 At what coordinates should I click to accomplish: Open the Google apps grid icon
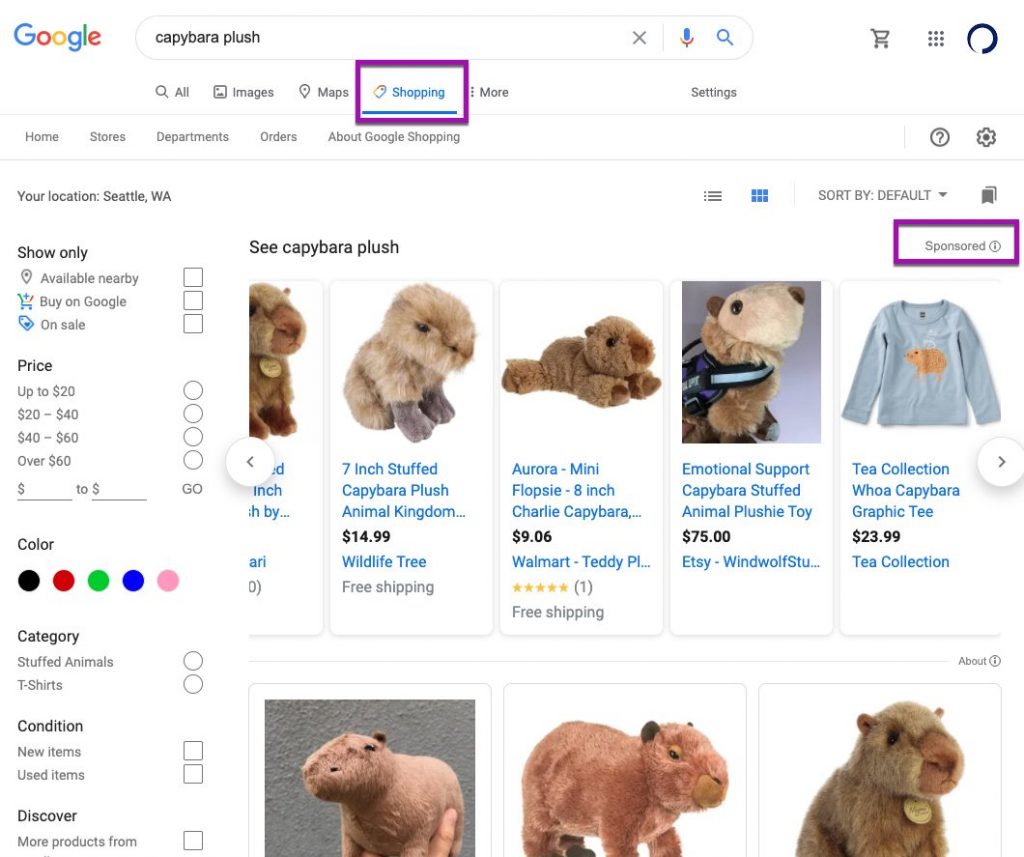(936, 39)
